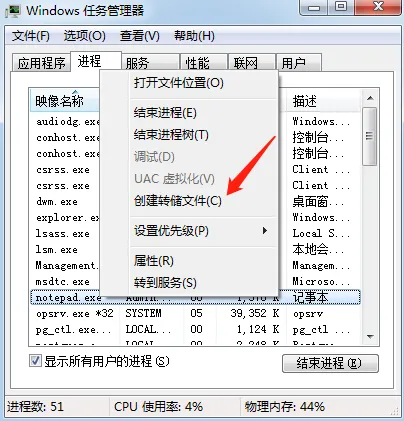Click the SYSTEM user name cell
The image size is (404, 421).
[x=143, y=313]
